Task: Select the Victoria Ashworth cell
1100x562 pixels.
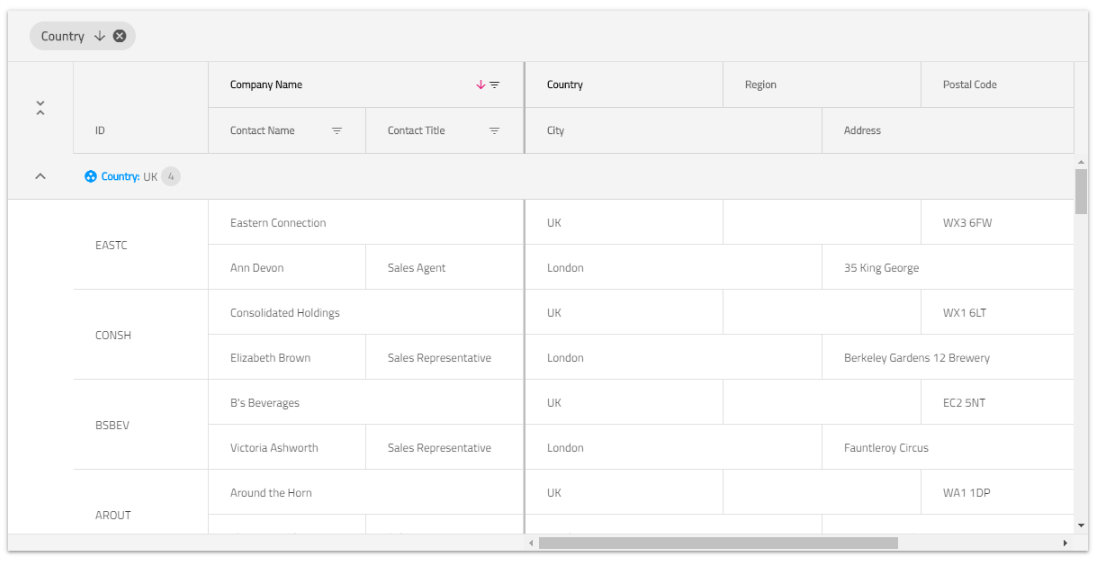Action: point(287,447)
